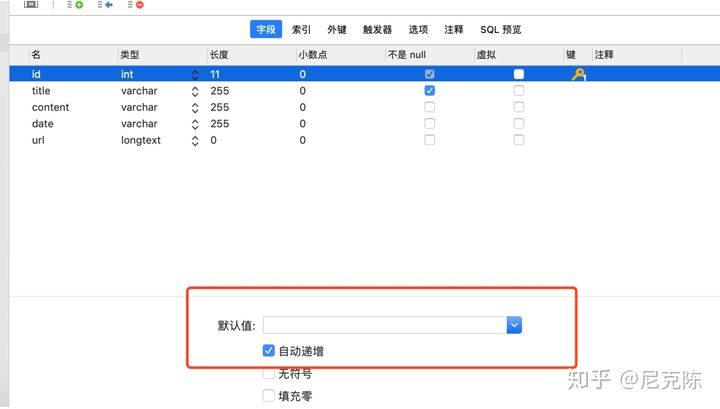Click length 0 in url row
This screenshot has width=720, height=409.
click(x=214, y=140)
